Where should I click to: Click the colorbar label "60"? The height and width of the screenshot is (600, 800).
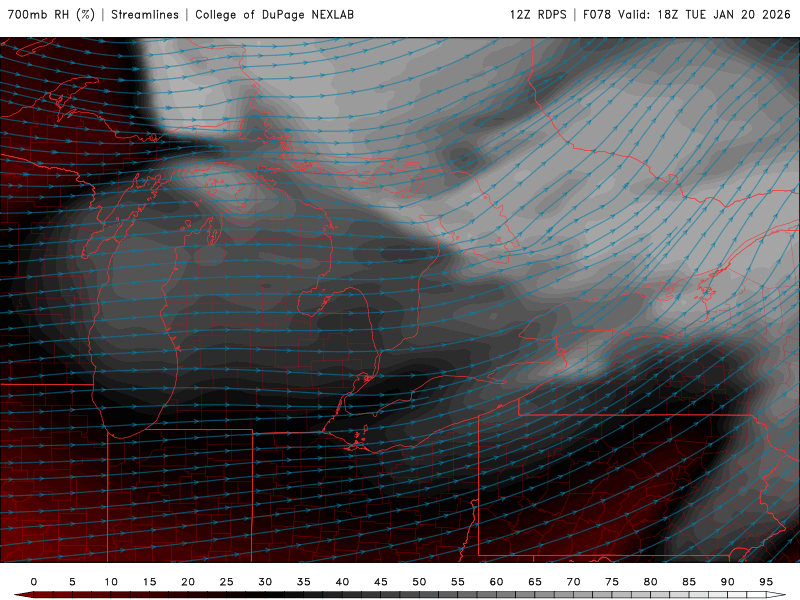pos(496,582)
